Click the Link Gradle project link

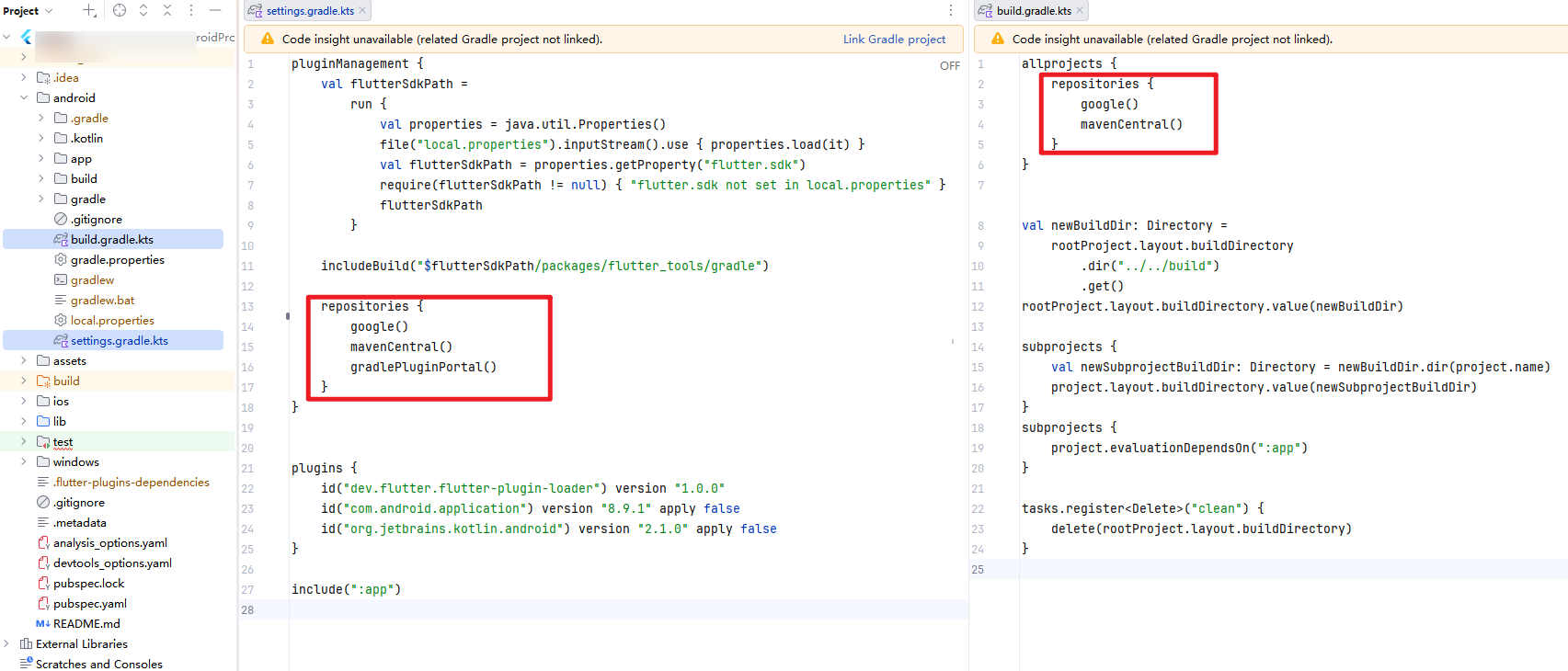coord(894,39)
